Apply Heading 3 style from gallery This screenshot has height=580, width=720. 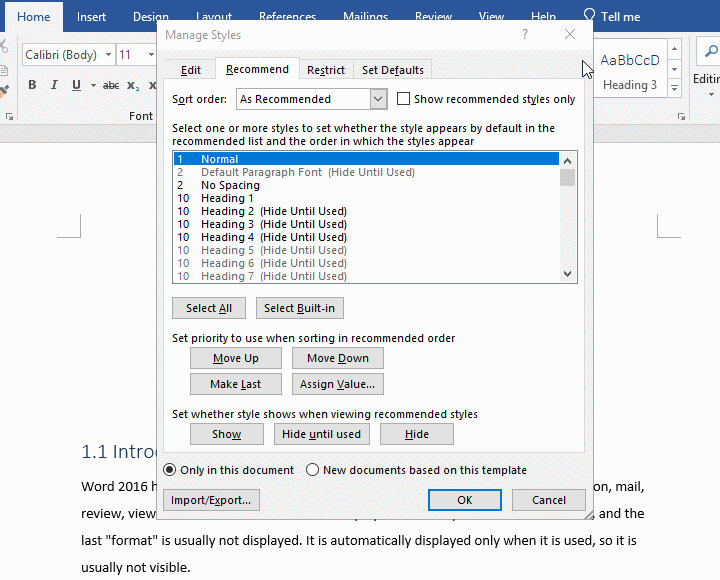point(630,70)
